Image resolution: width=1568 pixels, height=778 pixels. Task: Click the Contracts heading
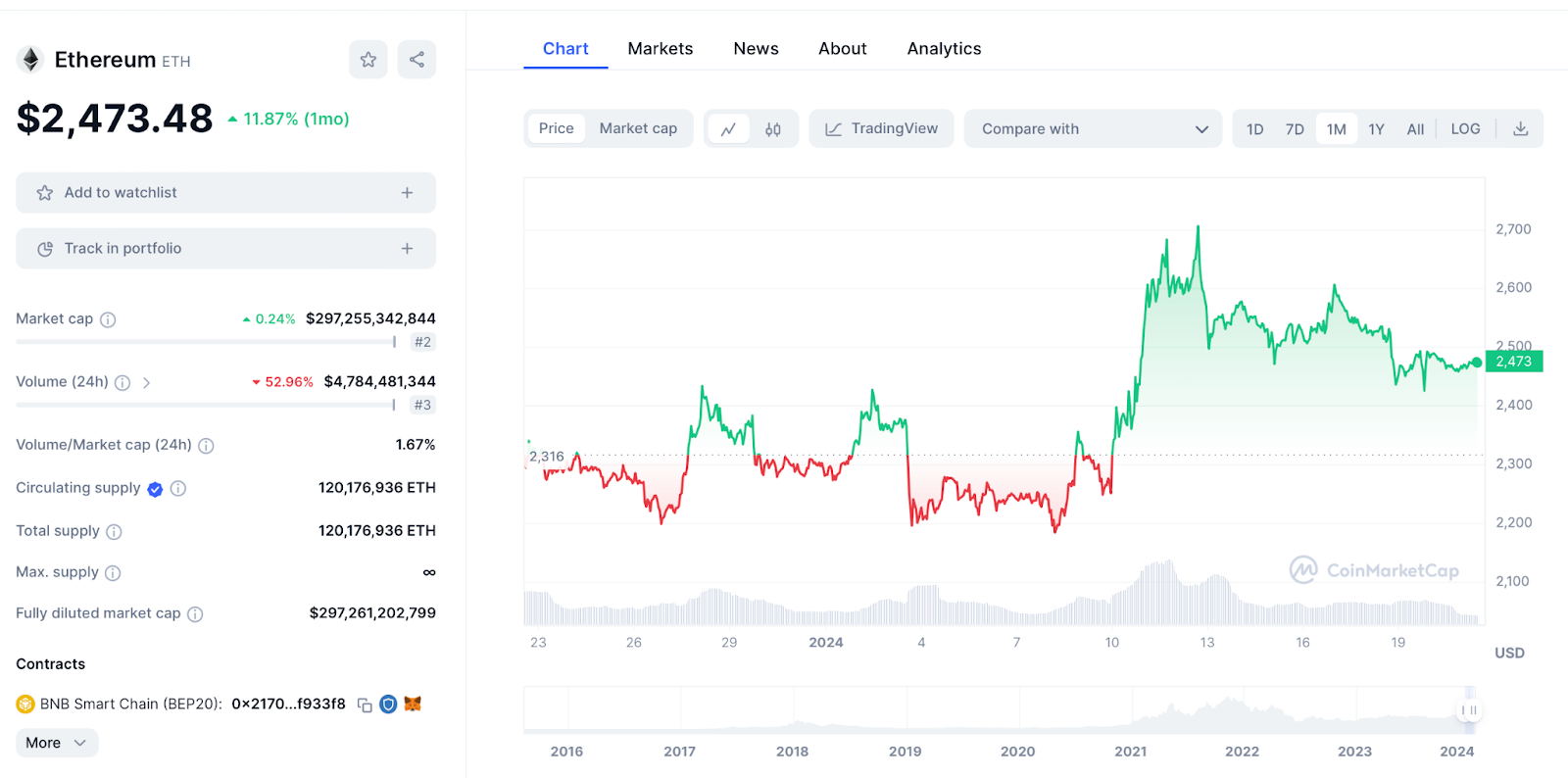[x=51, y=664]
